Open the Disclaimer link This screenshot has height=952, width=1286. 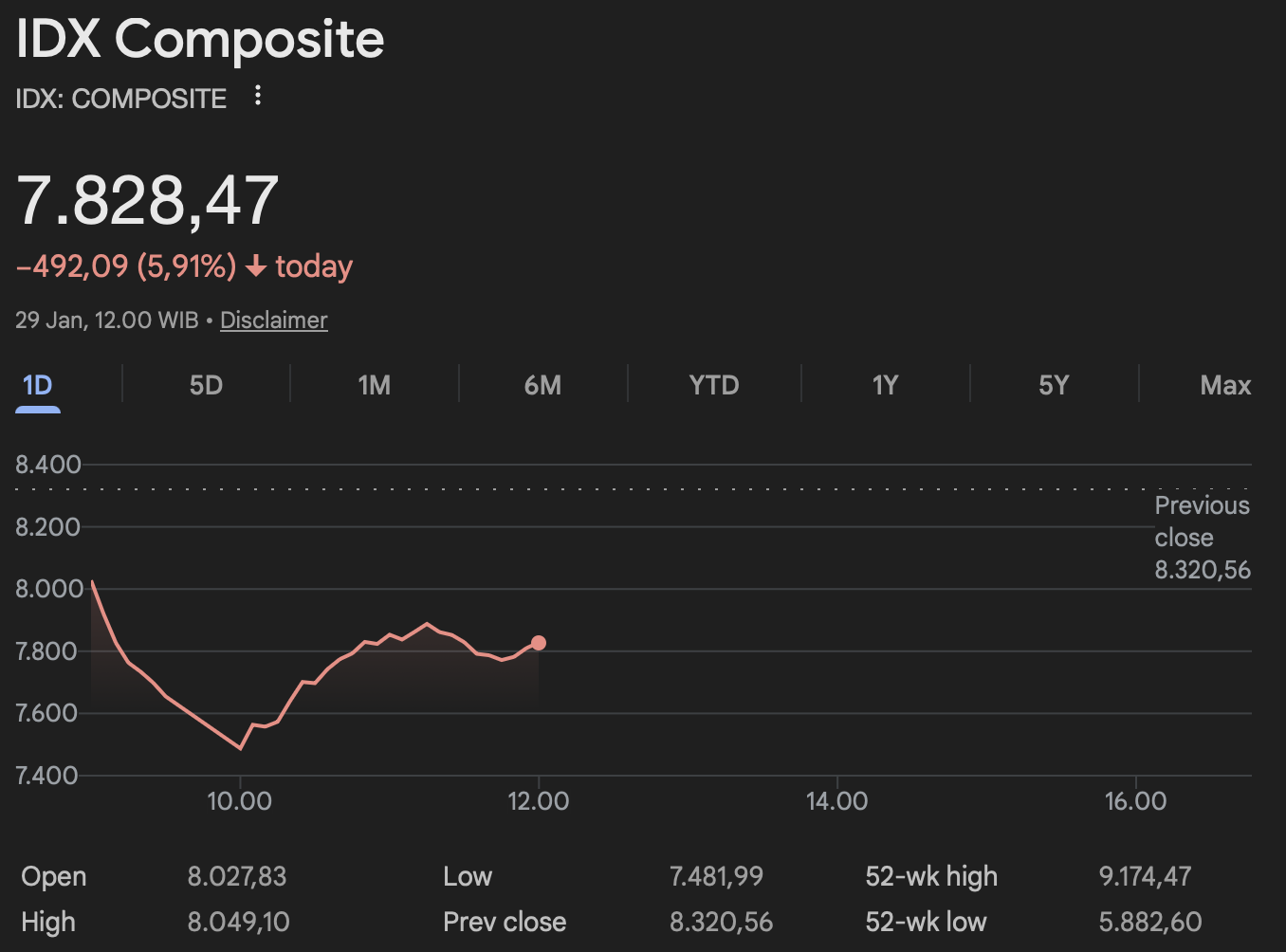(x=273, y=320)
